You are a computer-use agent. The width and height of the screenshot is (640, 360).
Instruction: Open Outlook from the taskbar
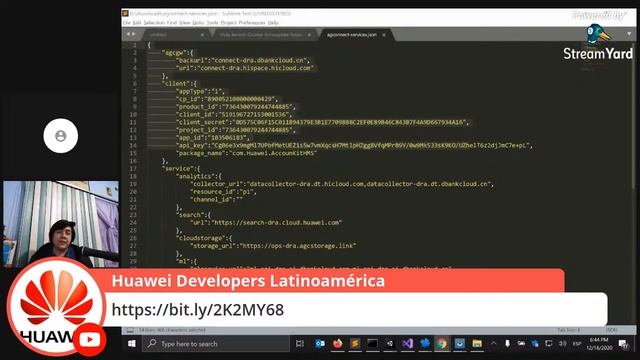click(320, 344)
